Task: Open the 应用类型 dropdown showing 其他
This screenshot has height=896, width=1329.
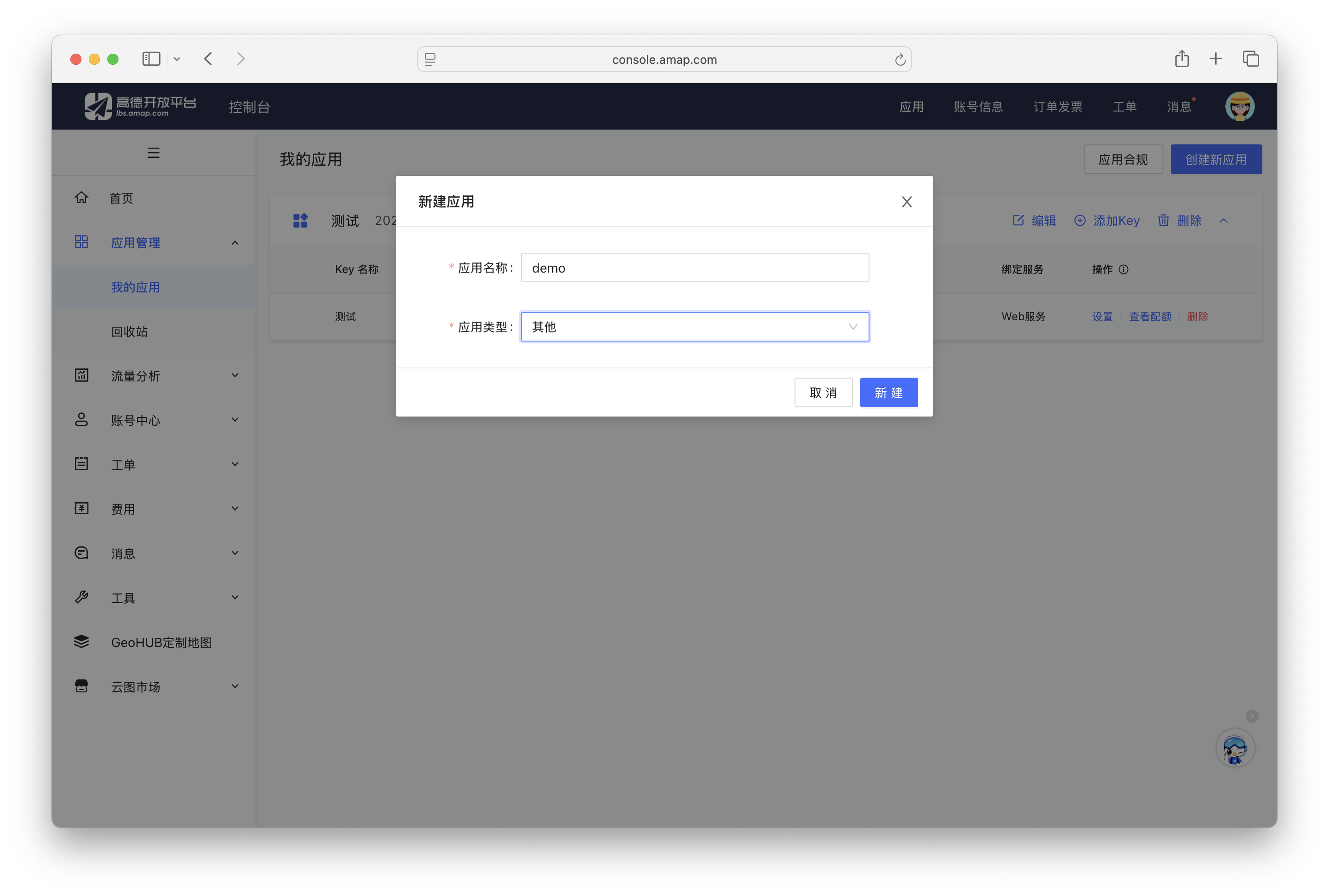Action: [x=694, y=327]
